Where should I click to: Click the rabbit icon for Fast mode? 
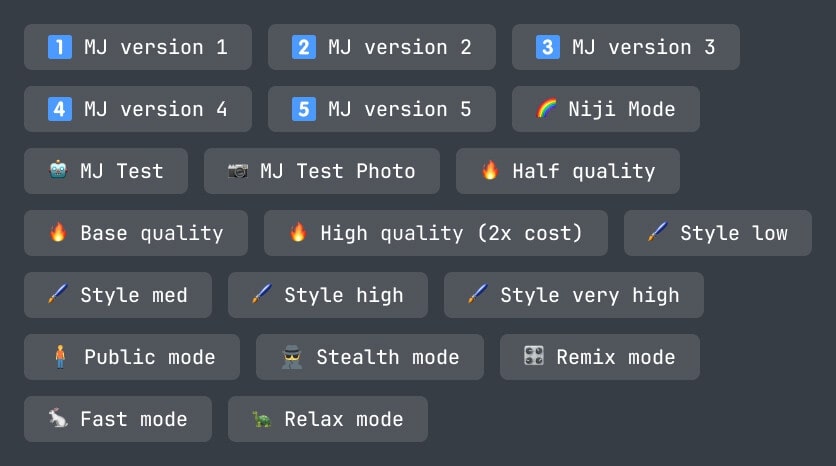(x=58, y=418)
